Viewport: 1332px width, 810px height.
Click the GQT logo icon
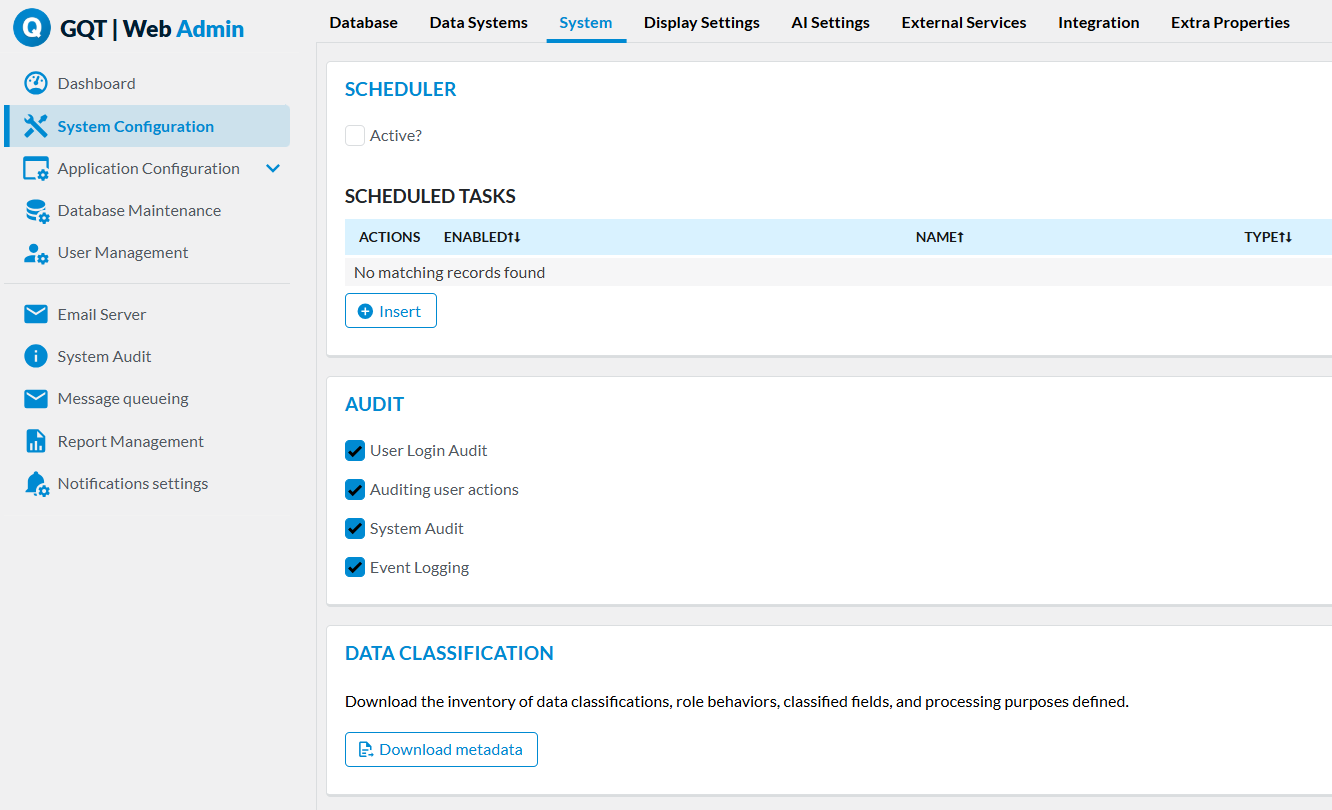(32, 28)
